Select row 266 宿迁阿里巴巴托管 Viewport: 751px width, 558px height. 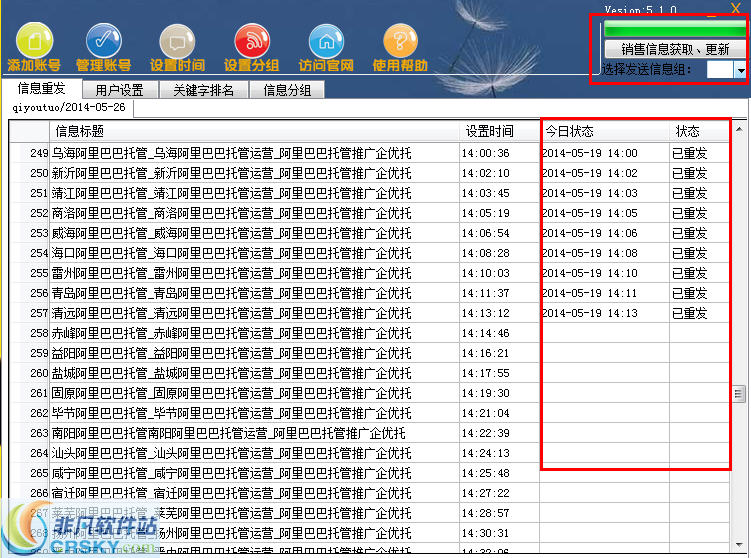coord(369,493)
